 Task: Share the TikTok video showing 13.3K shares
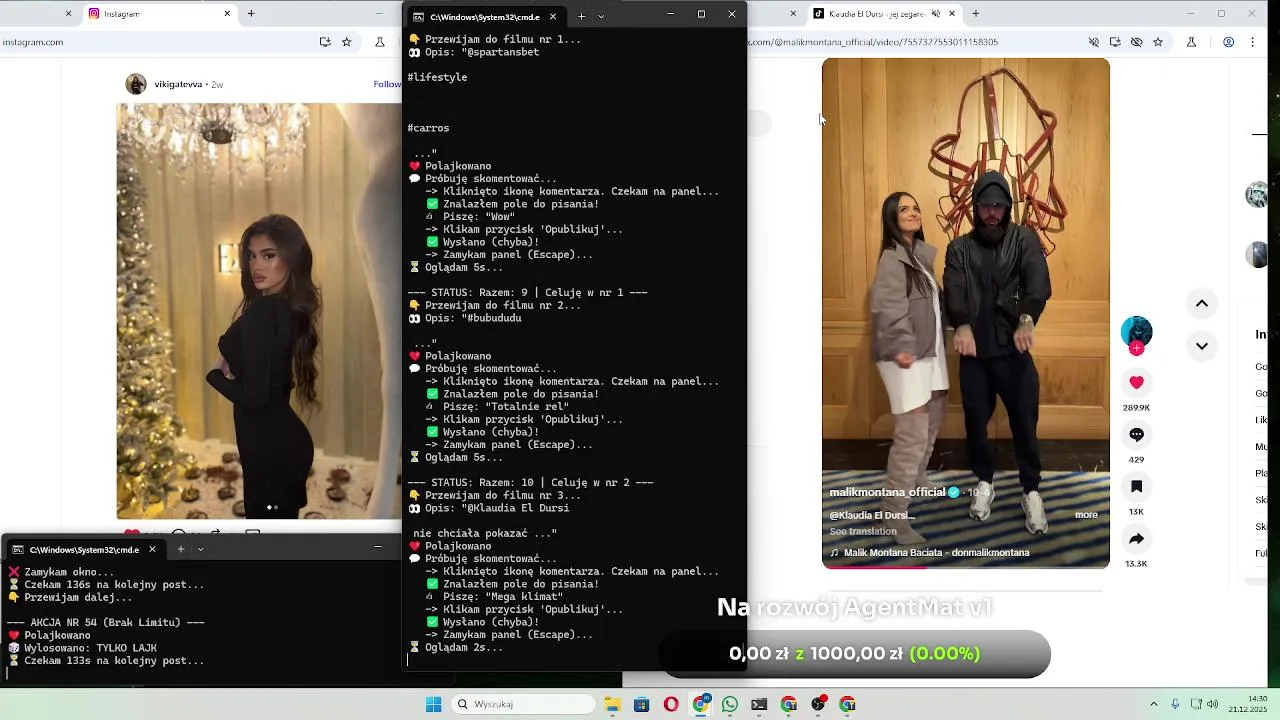1136,538
